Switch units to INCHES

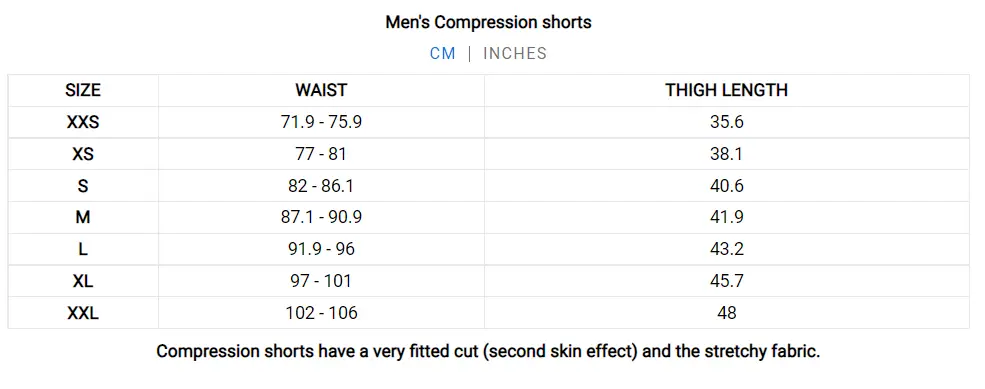(514, 53)
